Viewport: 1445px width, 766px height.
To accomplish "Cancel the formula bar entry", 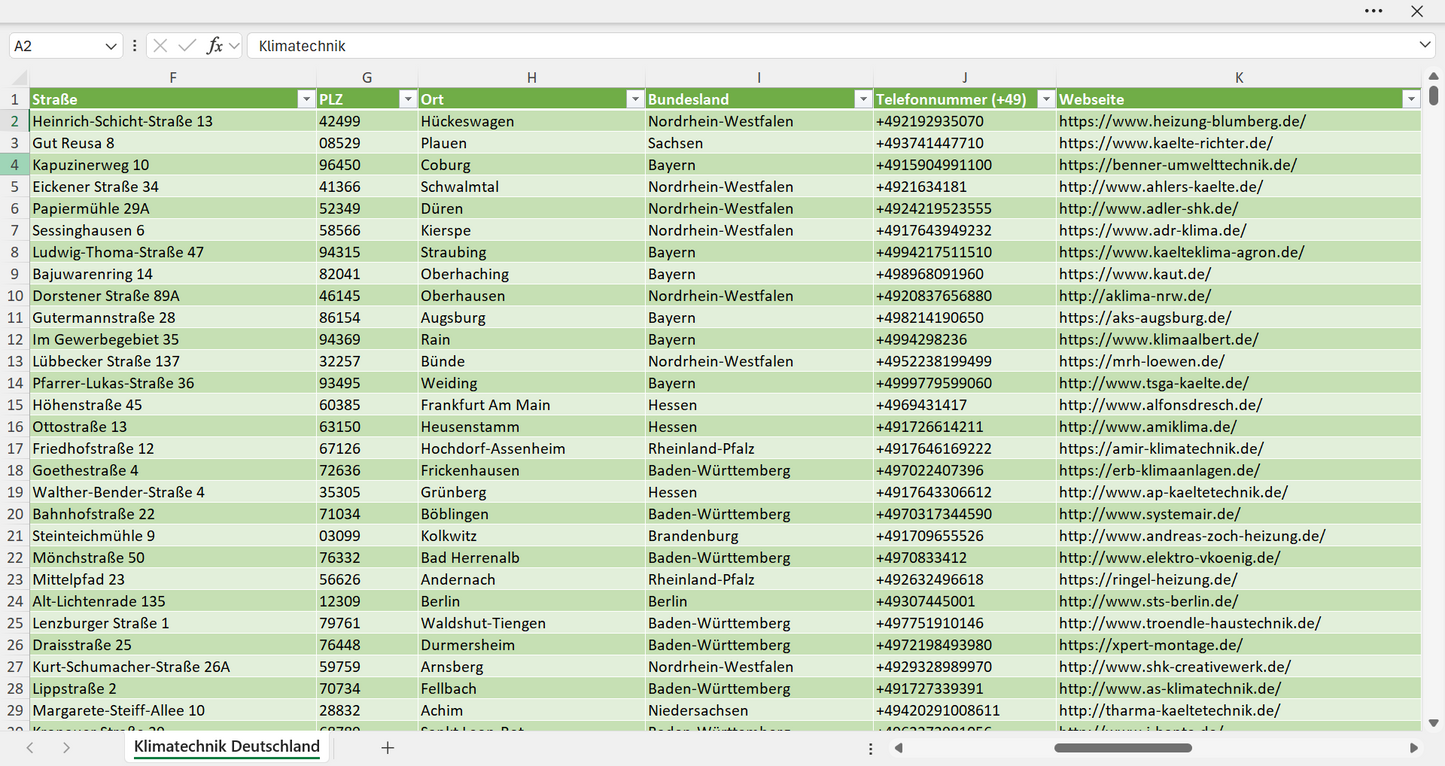I will click(160, 46).
